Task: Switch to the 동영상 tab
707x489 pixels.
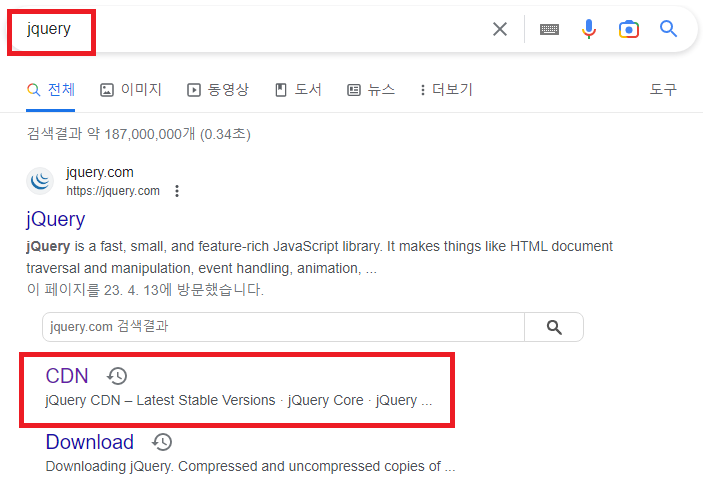Action: coord(218,90)
